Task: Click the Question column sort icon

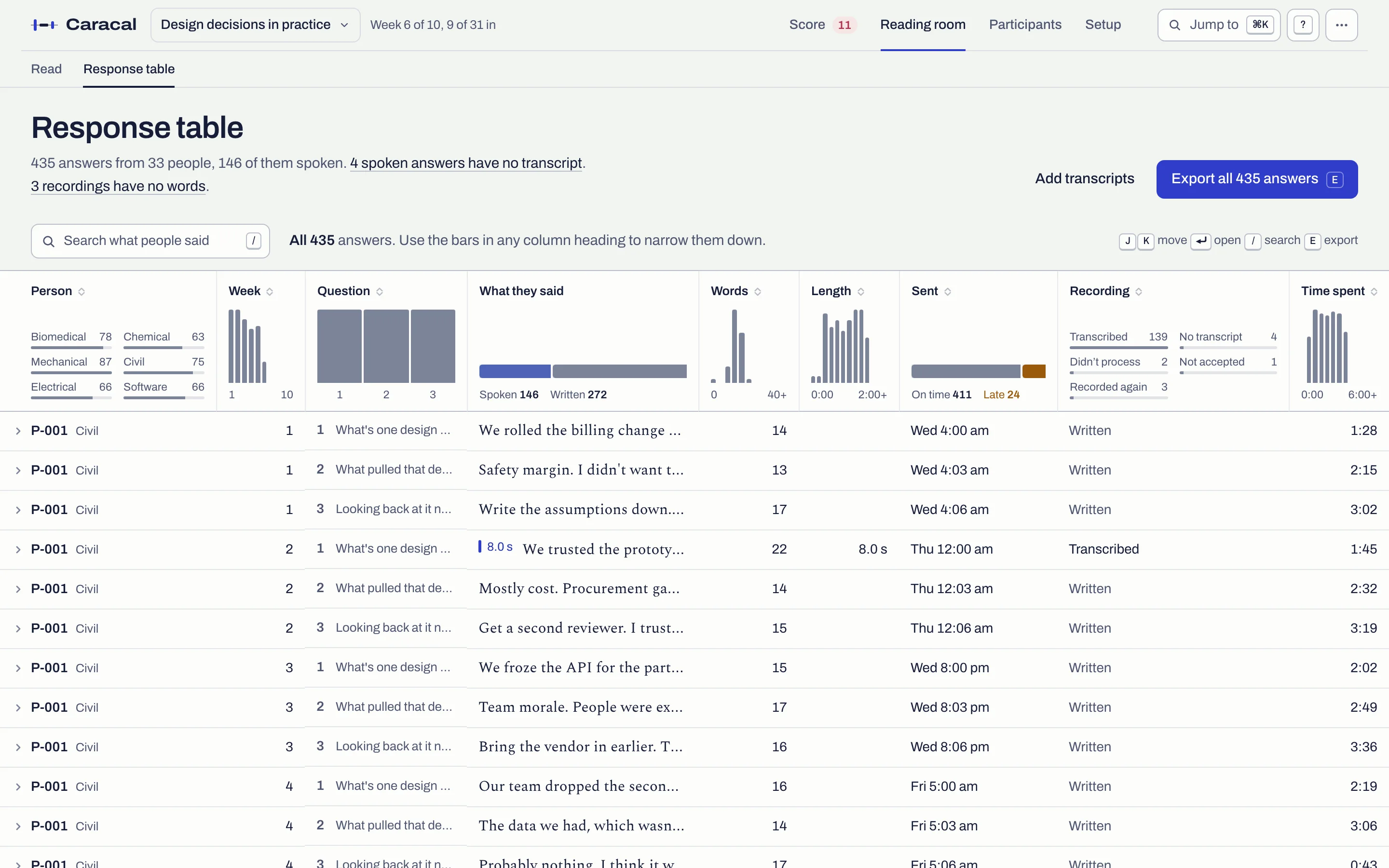Action: click(x=380, y=292)
